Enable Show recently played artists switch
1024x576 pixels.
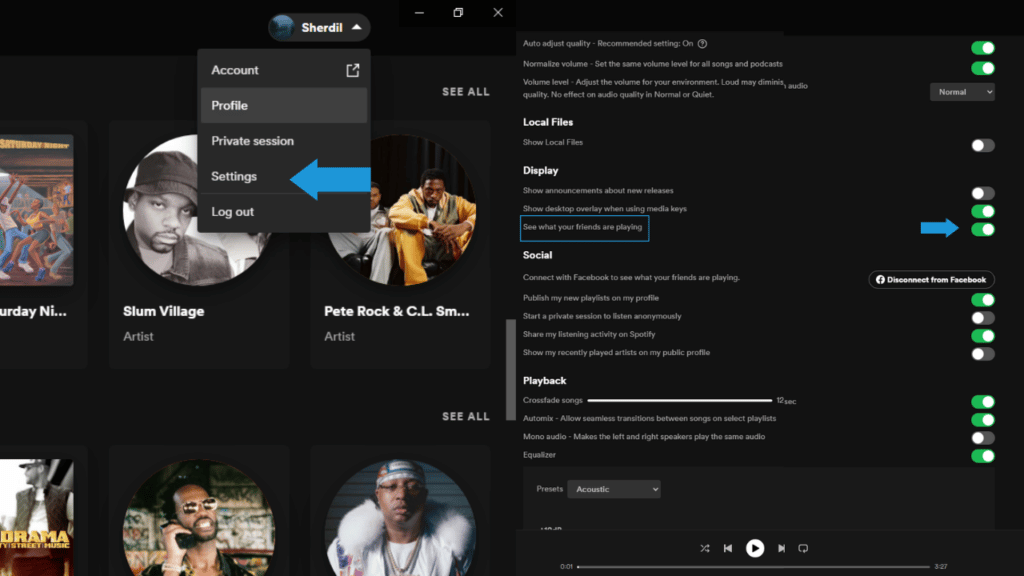983,354
